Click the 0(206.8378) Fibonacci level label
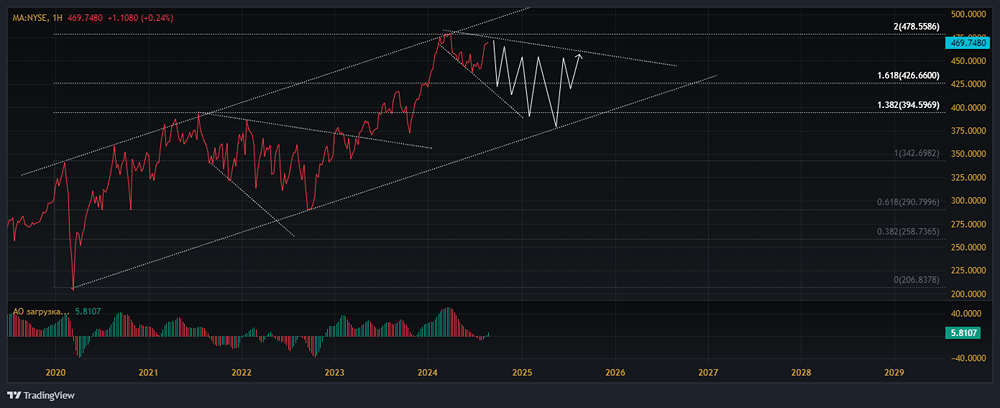Viewport: 1000px width, 408px height. pyautogui.click(x=916, y=280)
